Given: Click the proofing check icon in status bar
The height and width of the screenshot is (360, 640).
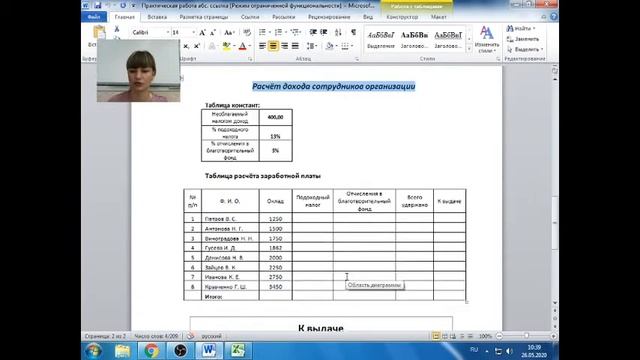Looking at the screenshot, I should (190, 336).
